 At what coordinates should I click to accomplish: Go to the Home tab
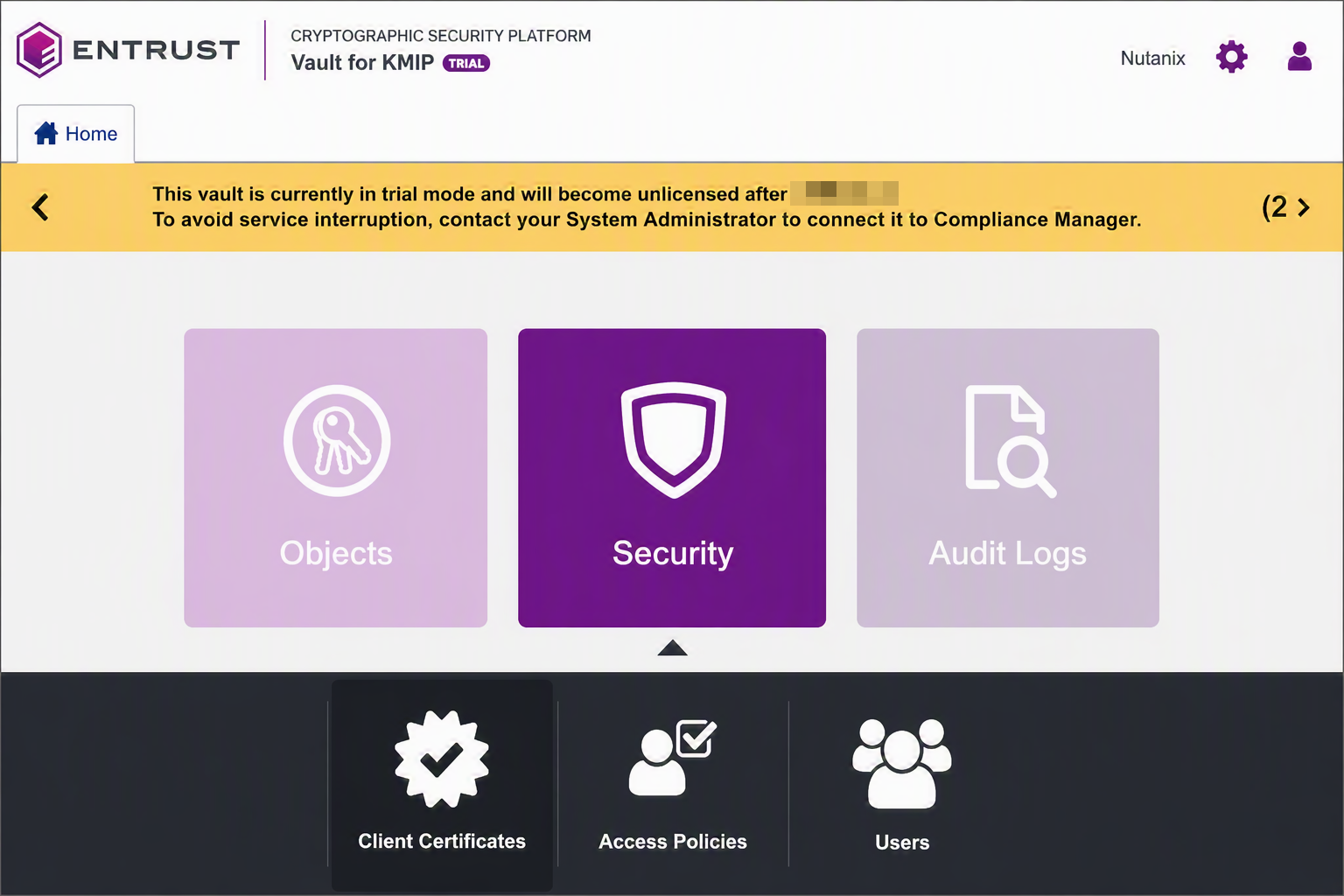point(76,134)
